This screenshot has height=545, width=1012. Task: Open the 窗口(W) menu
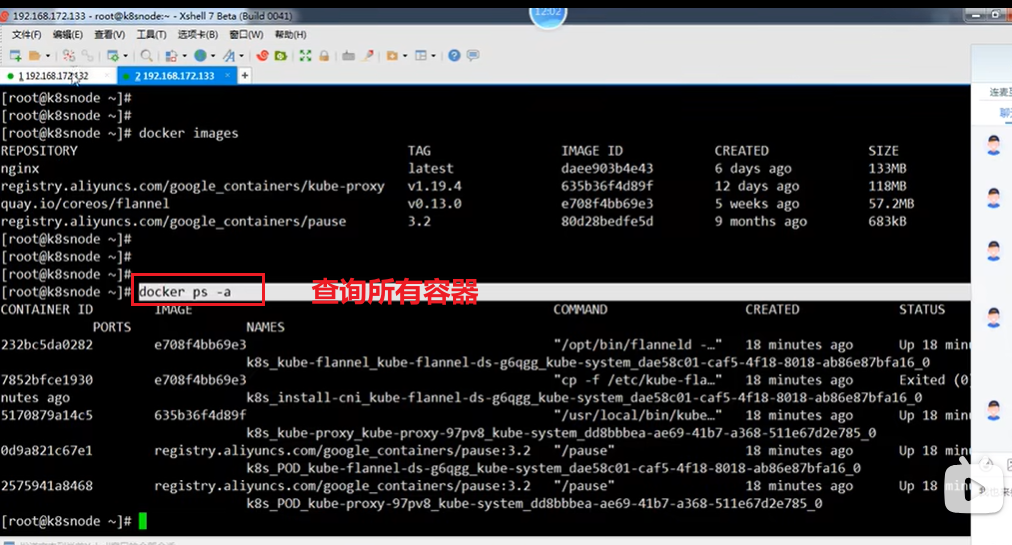(246, 34)
